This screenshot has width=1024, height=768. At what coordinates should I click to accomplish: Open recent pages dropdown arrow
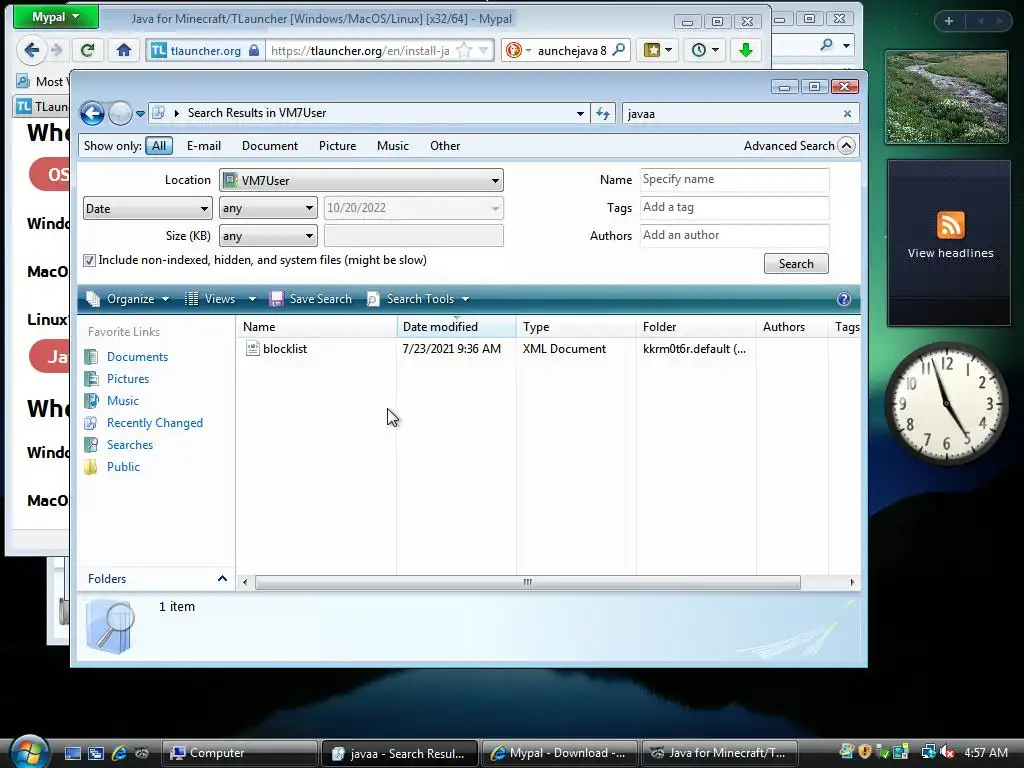[x=140, y=114]
